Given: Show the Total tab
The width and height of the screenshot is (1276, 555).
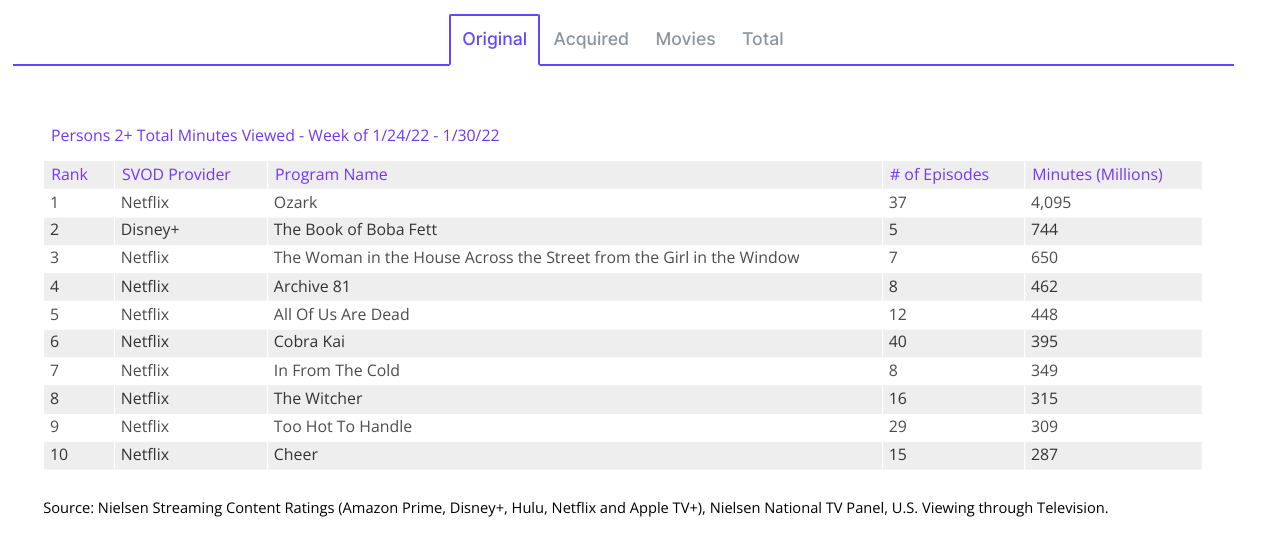Looking at the screenshot, I should [762, 39].
